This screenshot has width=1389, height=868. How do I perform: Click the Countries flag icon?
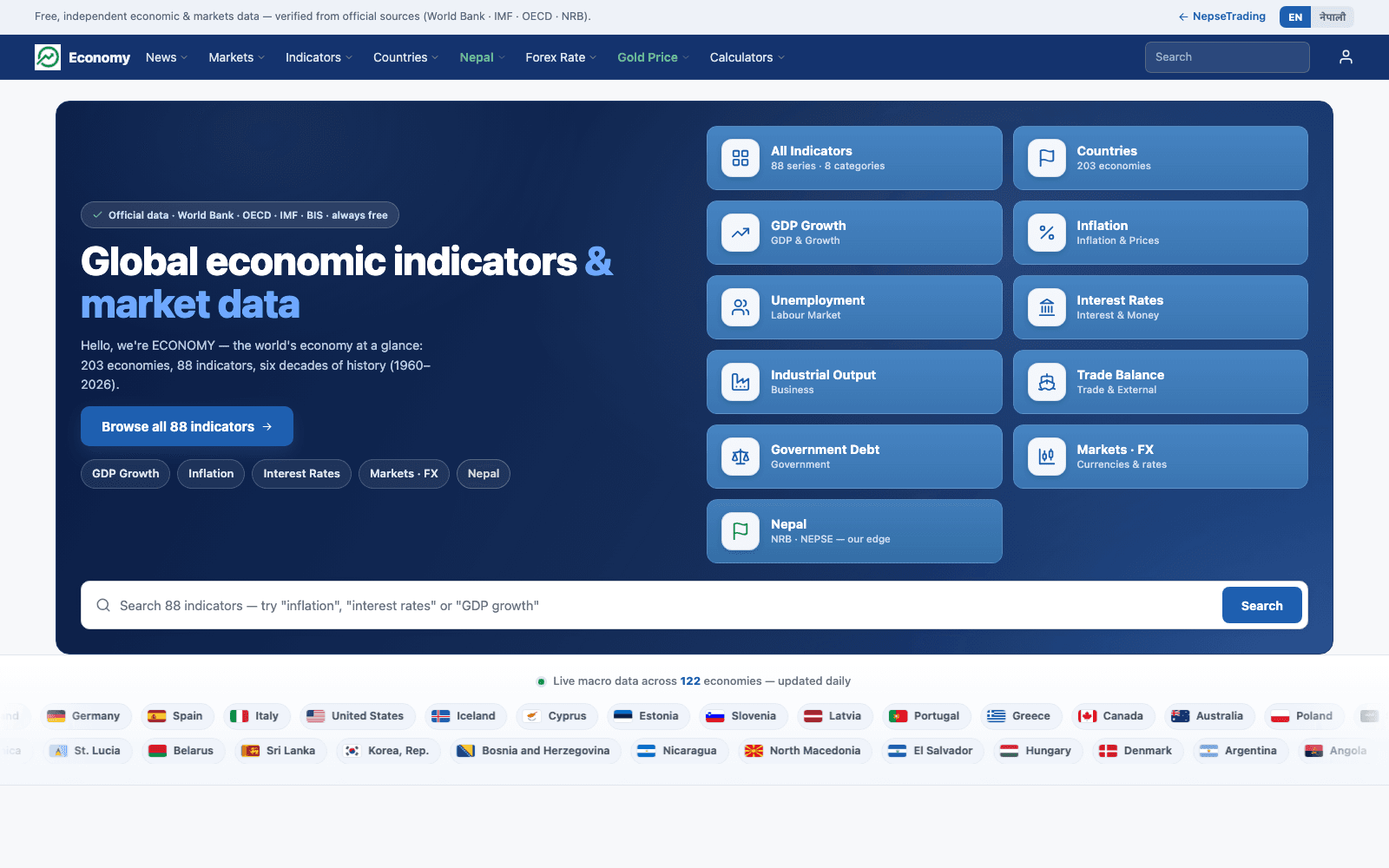click(1047, 158)
